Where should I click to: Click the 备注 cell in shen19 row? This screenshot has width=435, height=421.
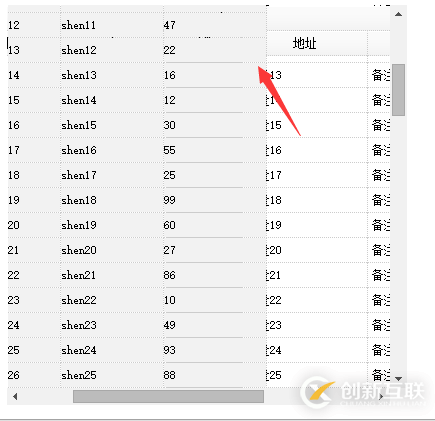pos(379,225)
